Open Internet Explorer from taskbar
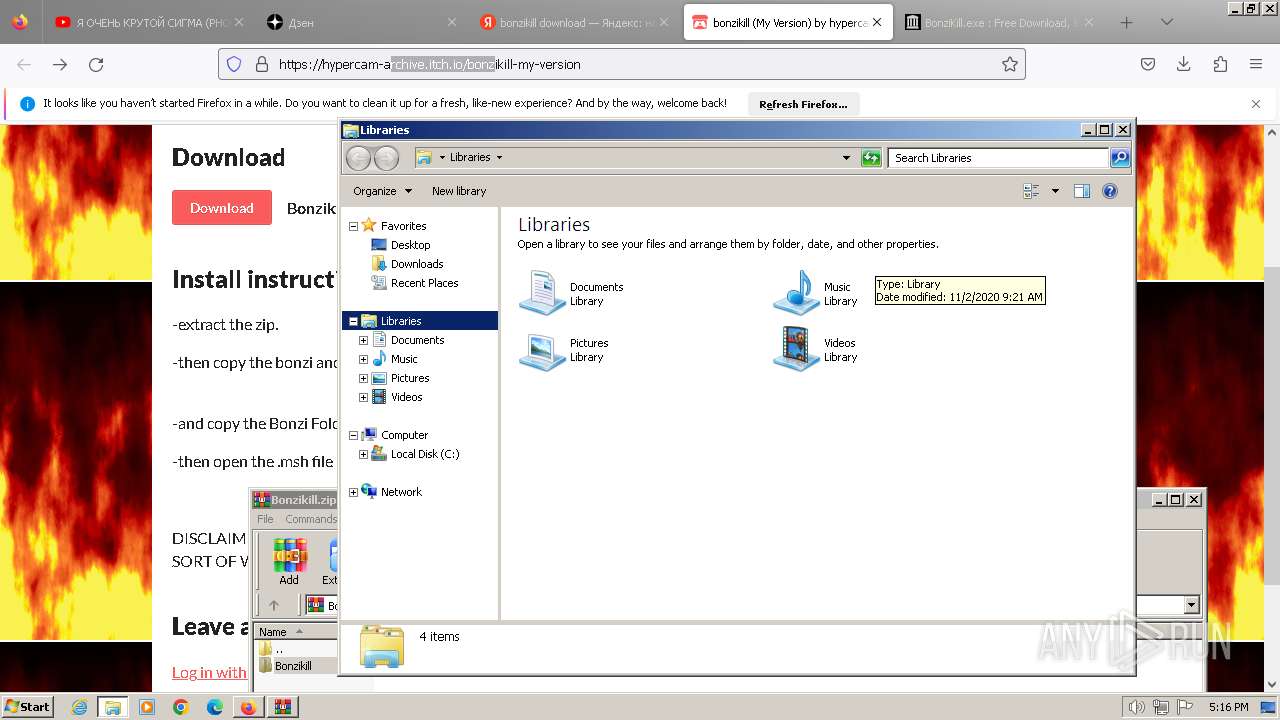The width and height of the screenshot is (1280, 720). [x=79, y=707]
